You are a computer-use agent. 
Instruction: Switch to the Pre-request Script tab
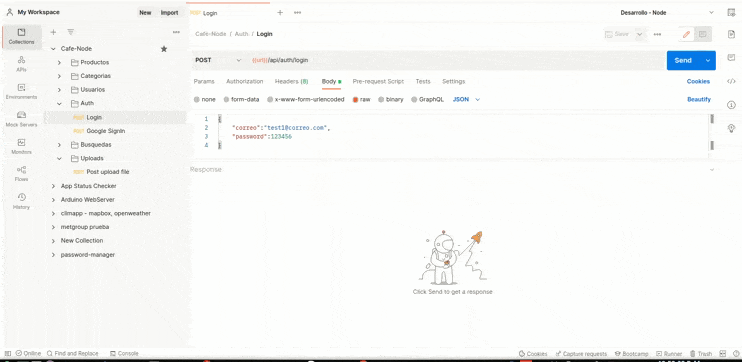378,81
